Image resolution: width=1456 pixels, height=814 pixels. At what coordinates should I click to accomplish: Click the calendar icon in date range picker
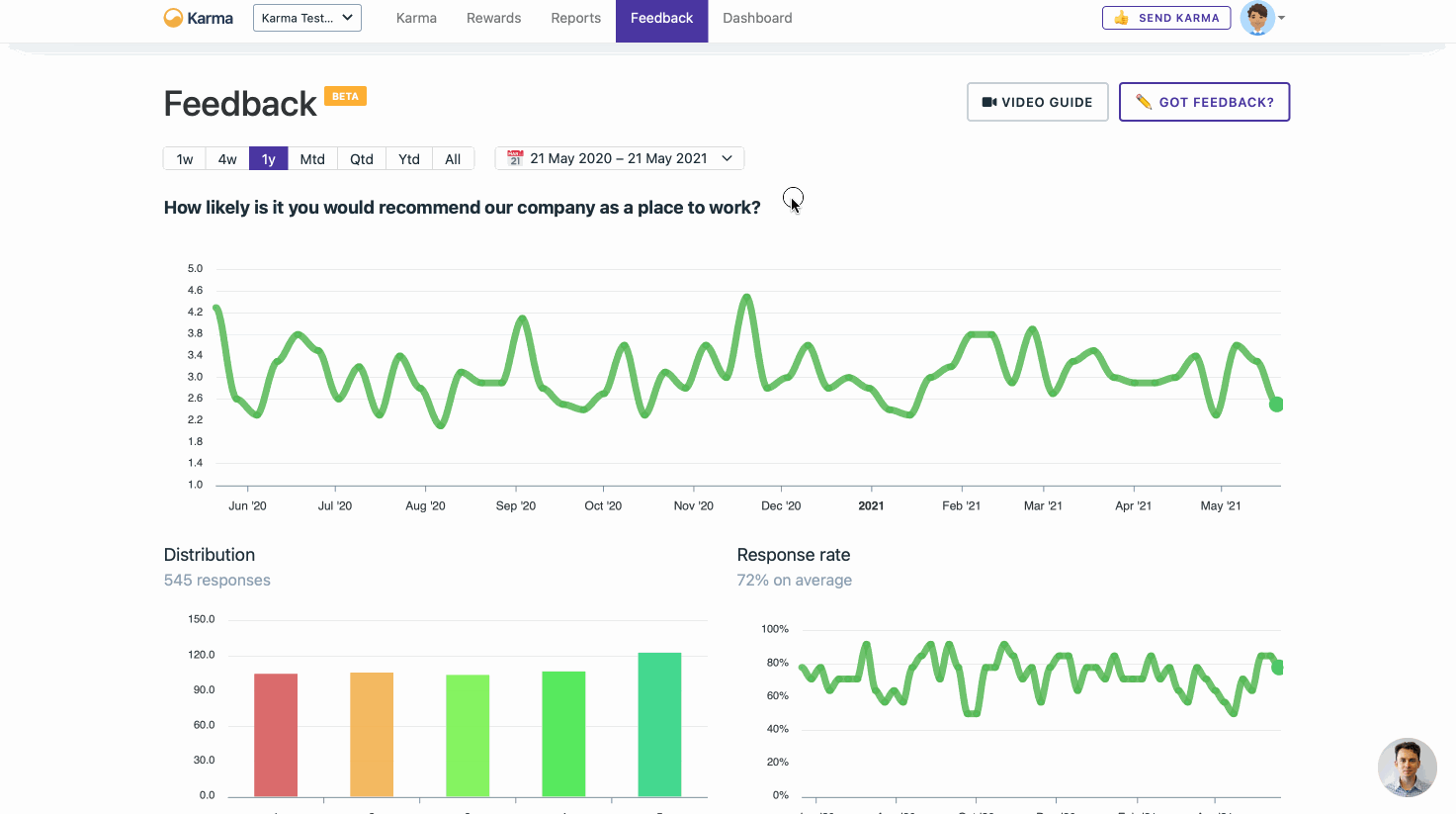click(515, 158)
